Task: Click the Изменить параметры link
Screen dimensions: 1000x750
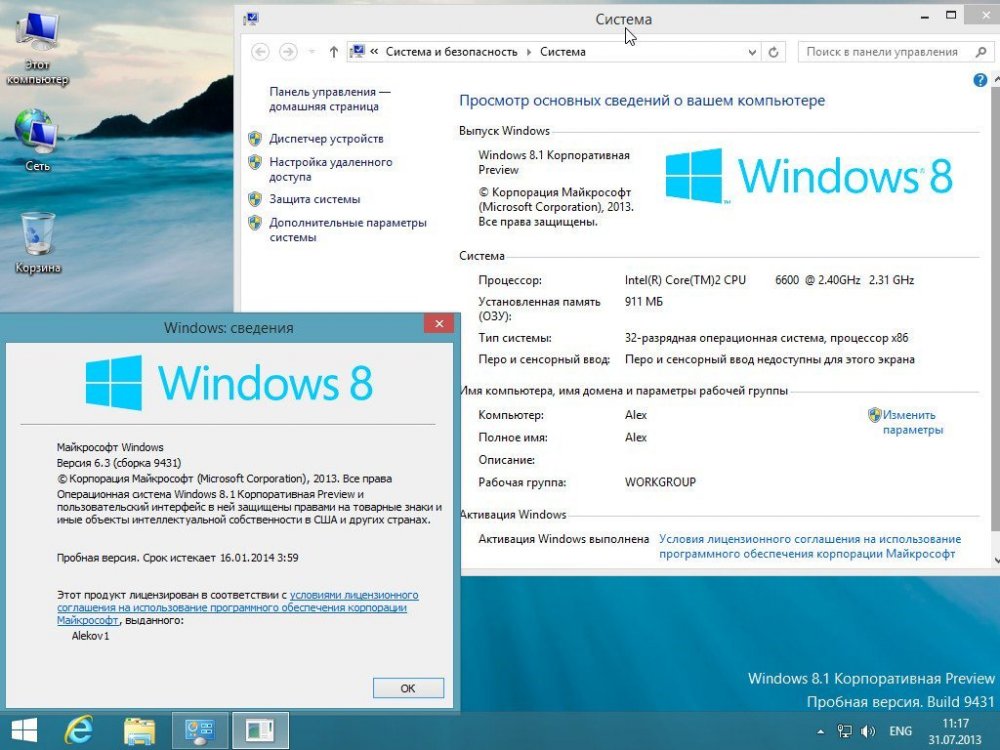Action: pyautogui.click(x=913, y=422)
